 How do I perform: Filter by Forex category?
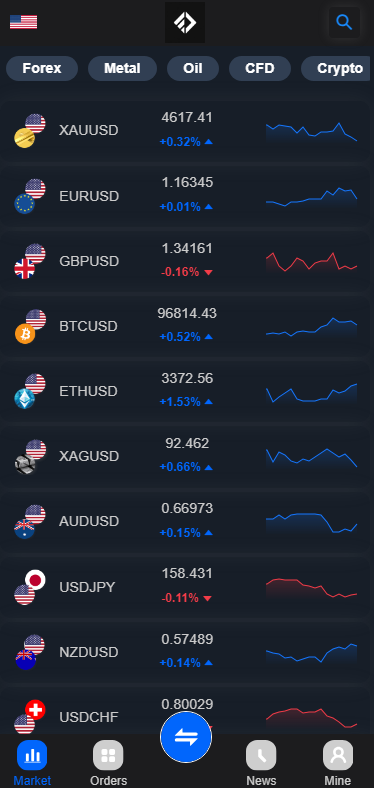[x=42, y=68]
